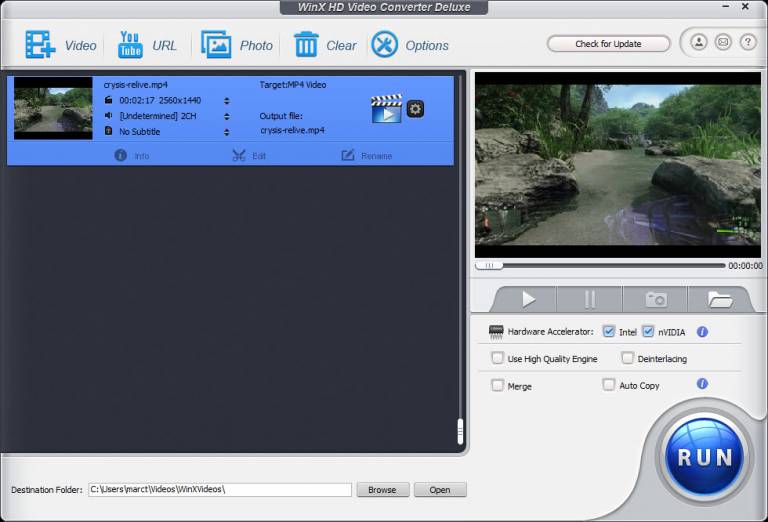Clear the file list with trash icon
This screenshot has height=522, width=768.
325,45
